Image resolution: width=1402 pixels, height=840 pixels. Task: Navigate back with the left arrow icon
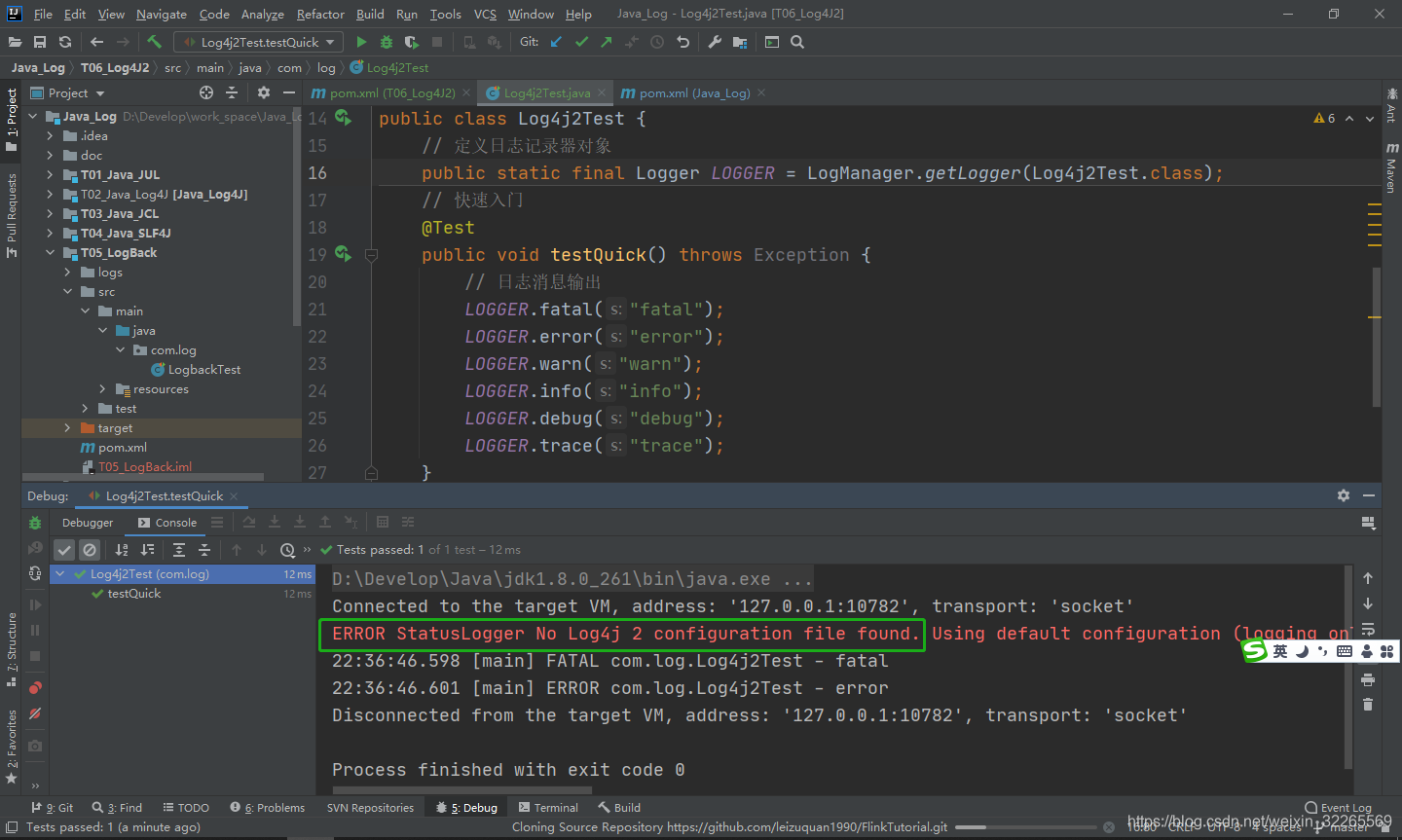pos(96,42)
